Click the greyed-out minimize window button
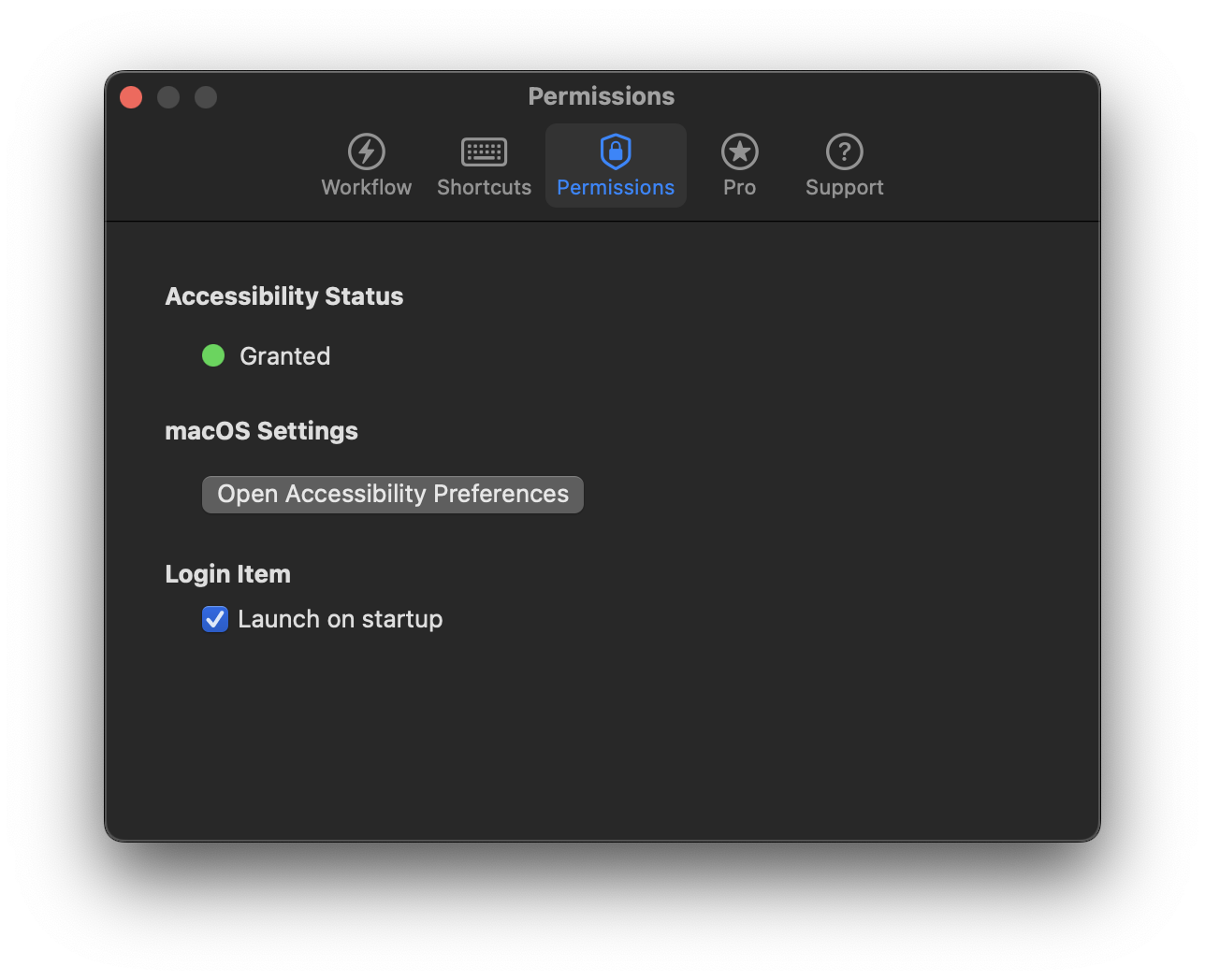Viewport: 1205px width, 980px height. click(x=168, y=97)
